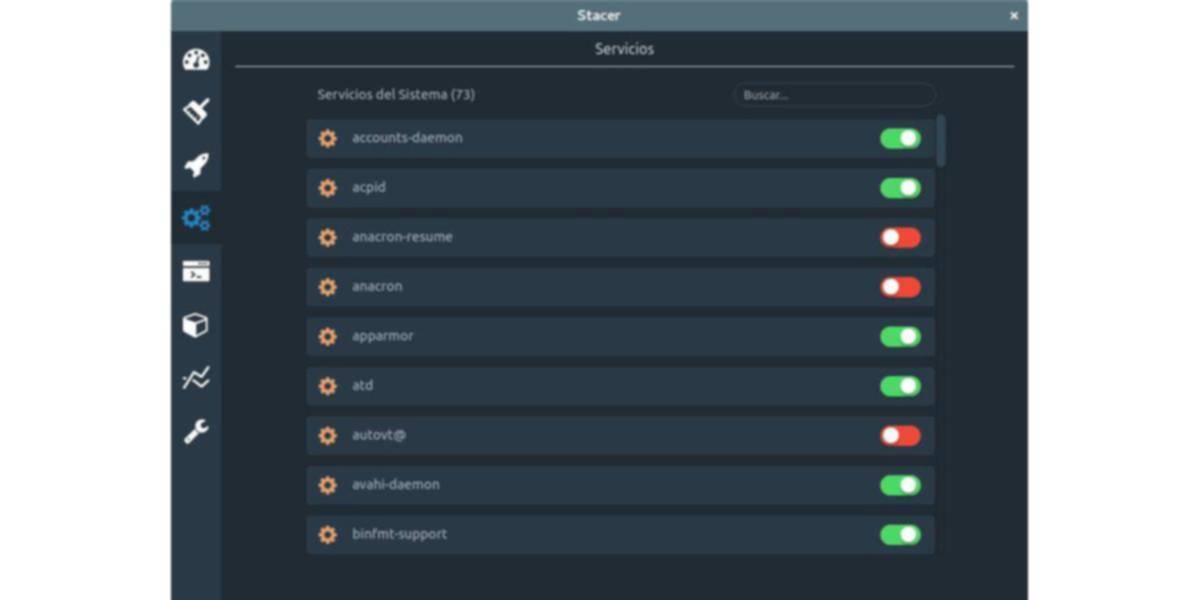Enable the anacron-resume service toggle

coord(900,238)
